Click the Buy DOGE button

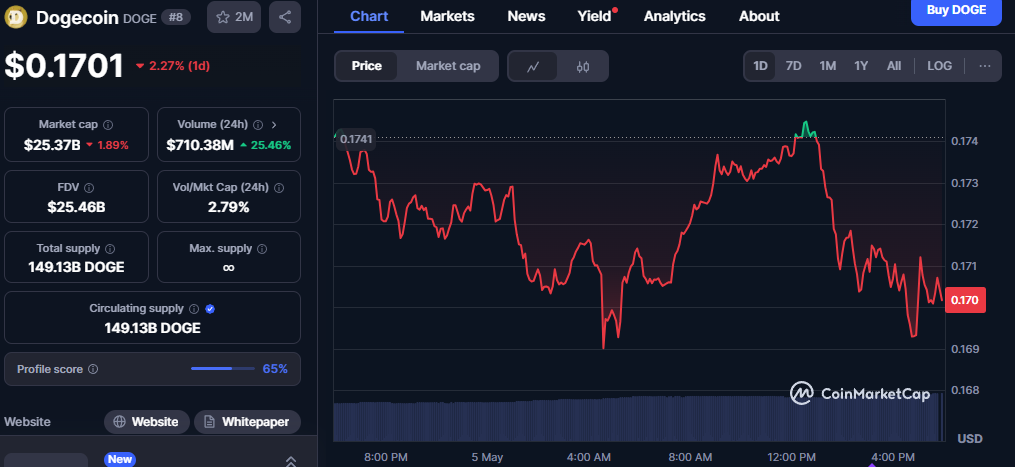pos(956,11)
